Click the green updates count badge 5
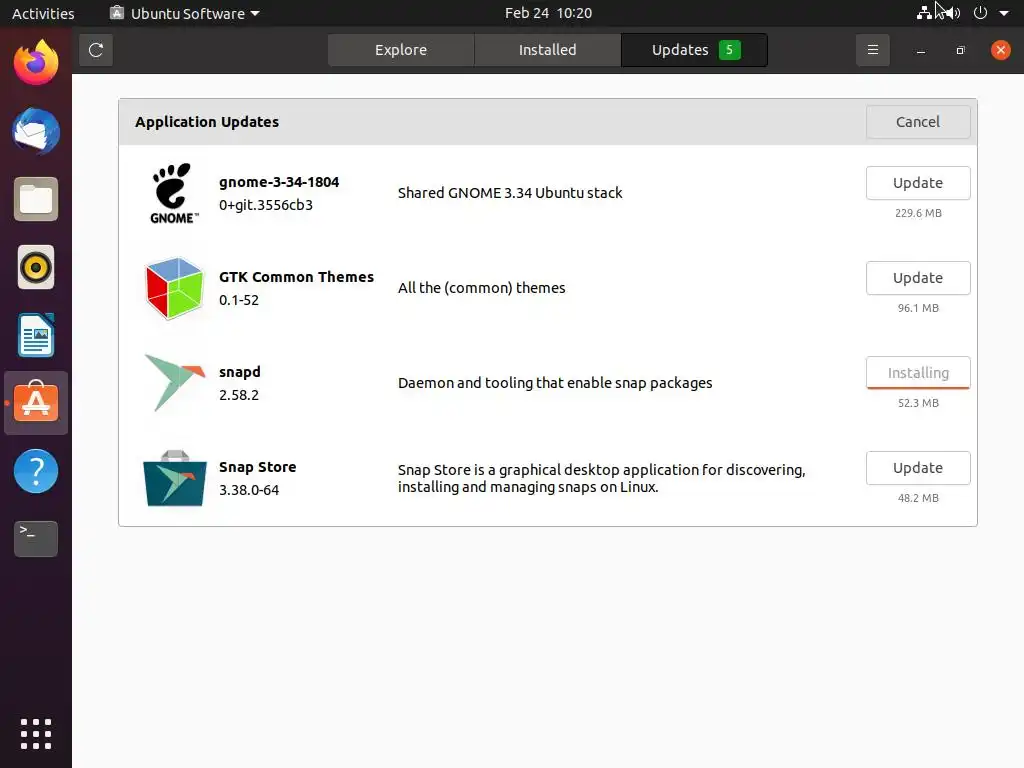 (729, 50)
